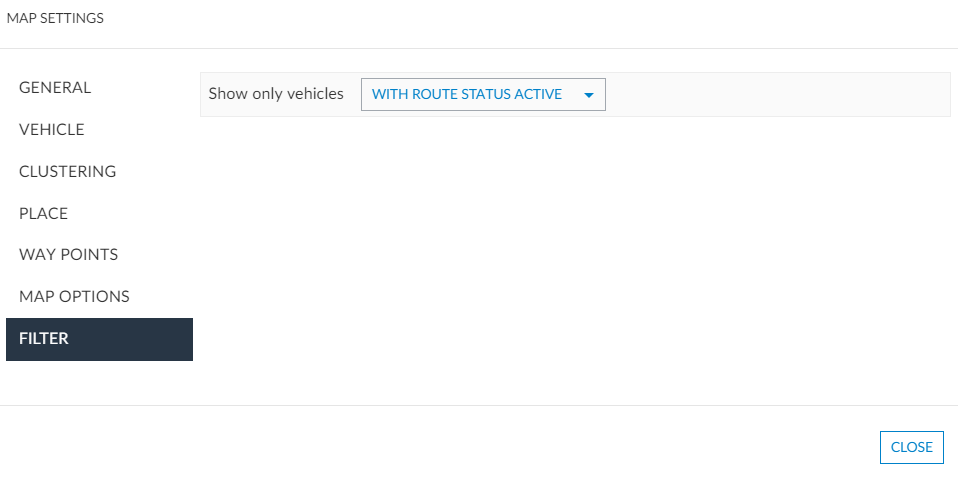
Task: Click blank content area below filter row
Action: pos(575,260)
